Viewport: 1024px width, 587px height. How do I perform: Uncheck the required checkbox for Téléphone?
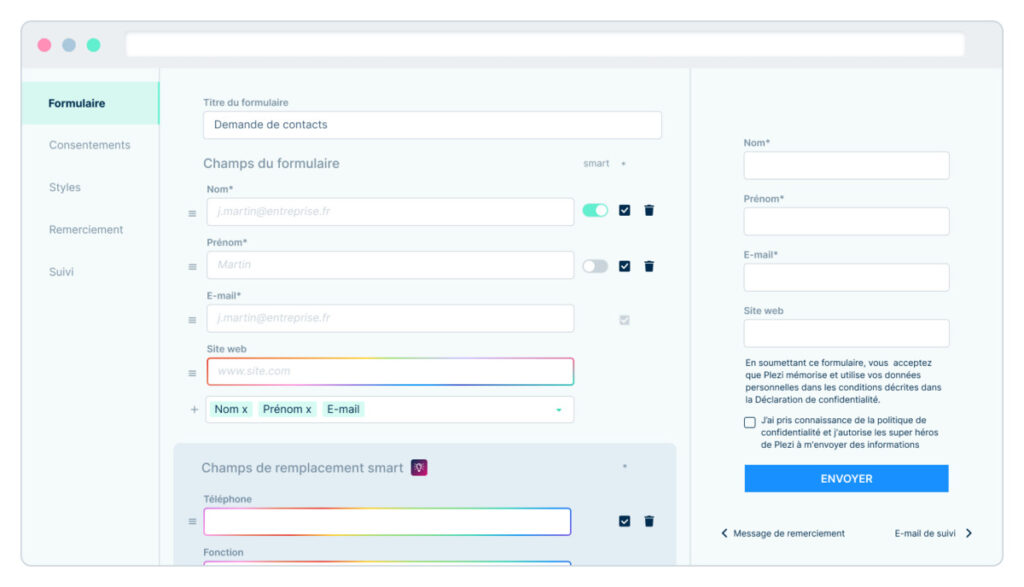624,521
